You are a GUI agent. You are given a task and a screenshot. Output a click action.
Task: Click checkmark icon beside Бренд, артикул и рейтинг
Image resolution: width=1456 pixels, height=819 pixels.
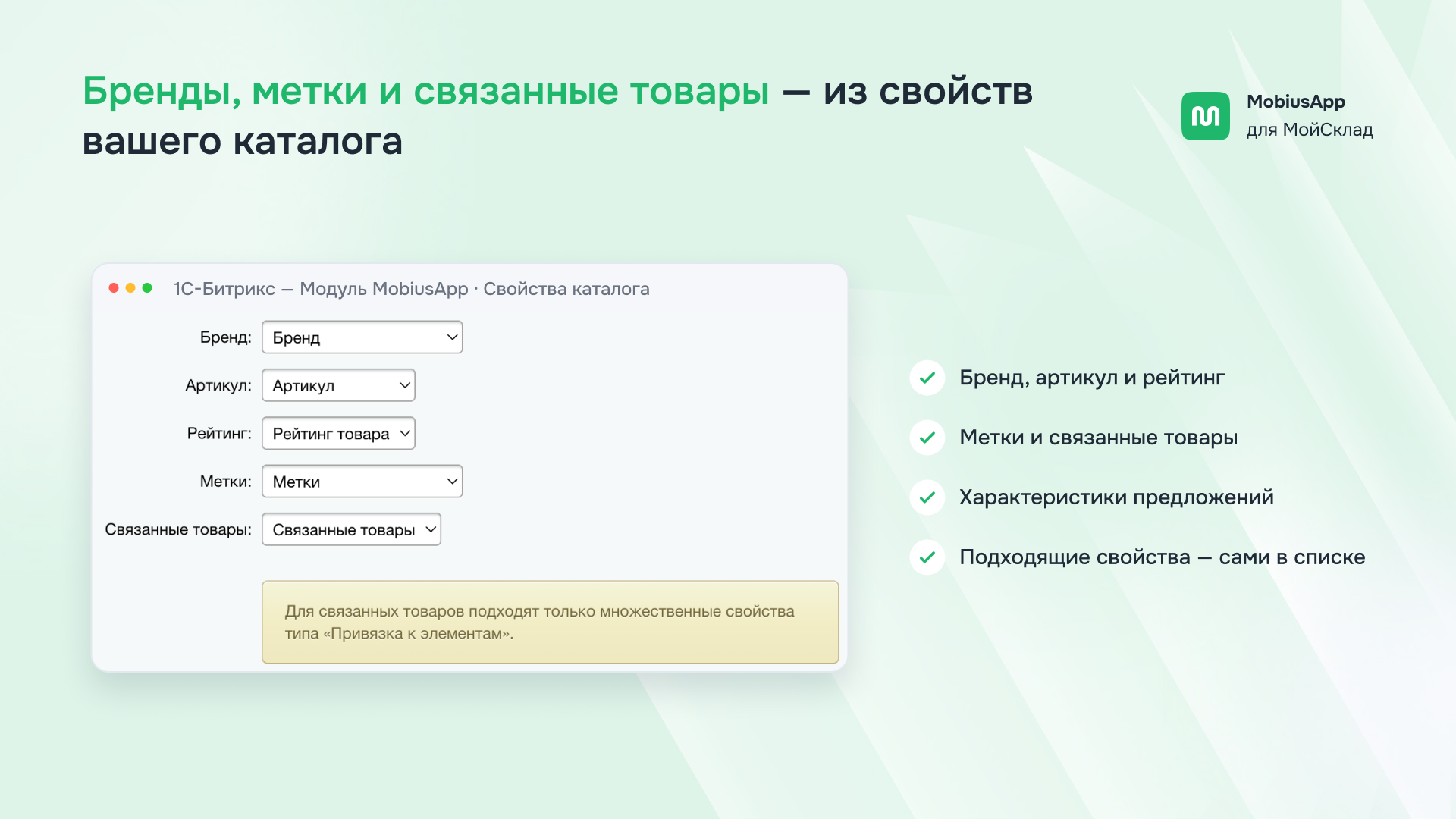click(x=927, y=378)
